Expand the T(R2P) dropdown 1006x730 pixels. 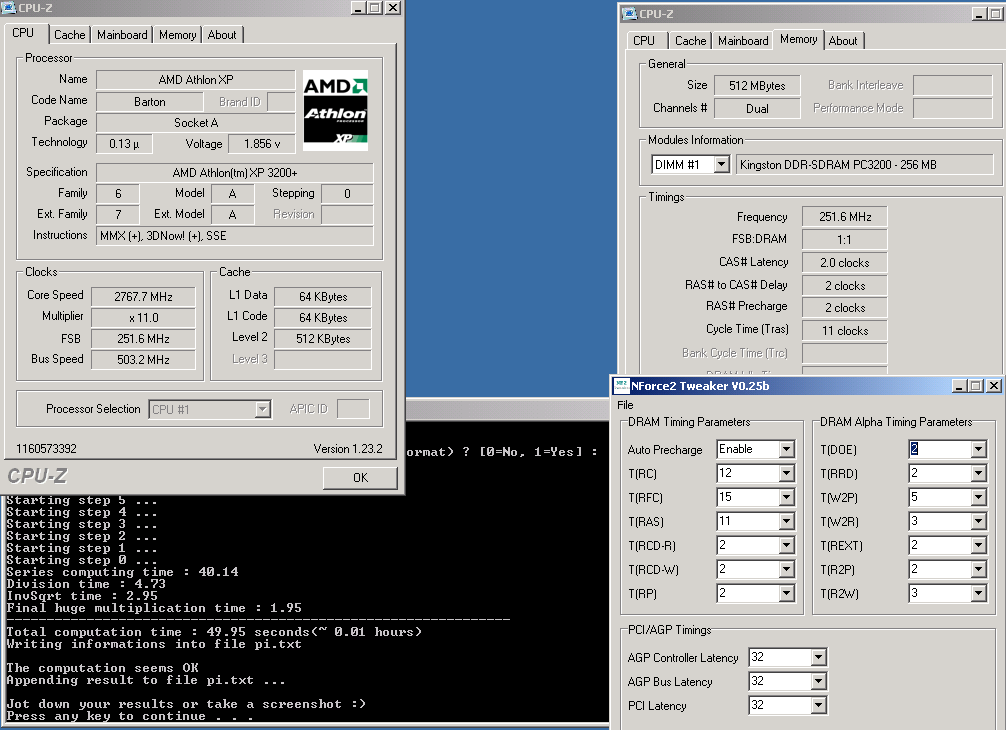978,570
